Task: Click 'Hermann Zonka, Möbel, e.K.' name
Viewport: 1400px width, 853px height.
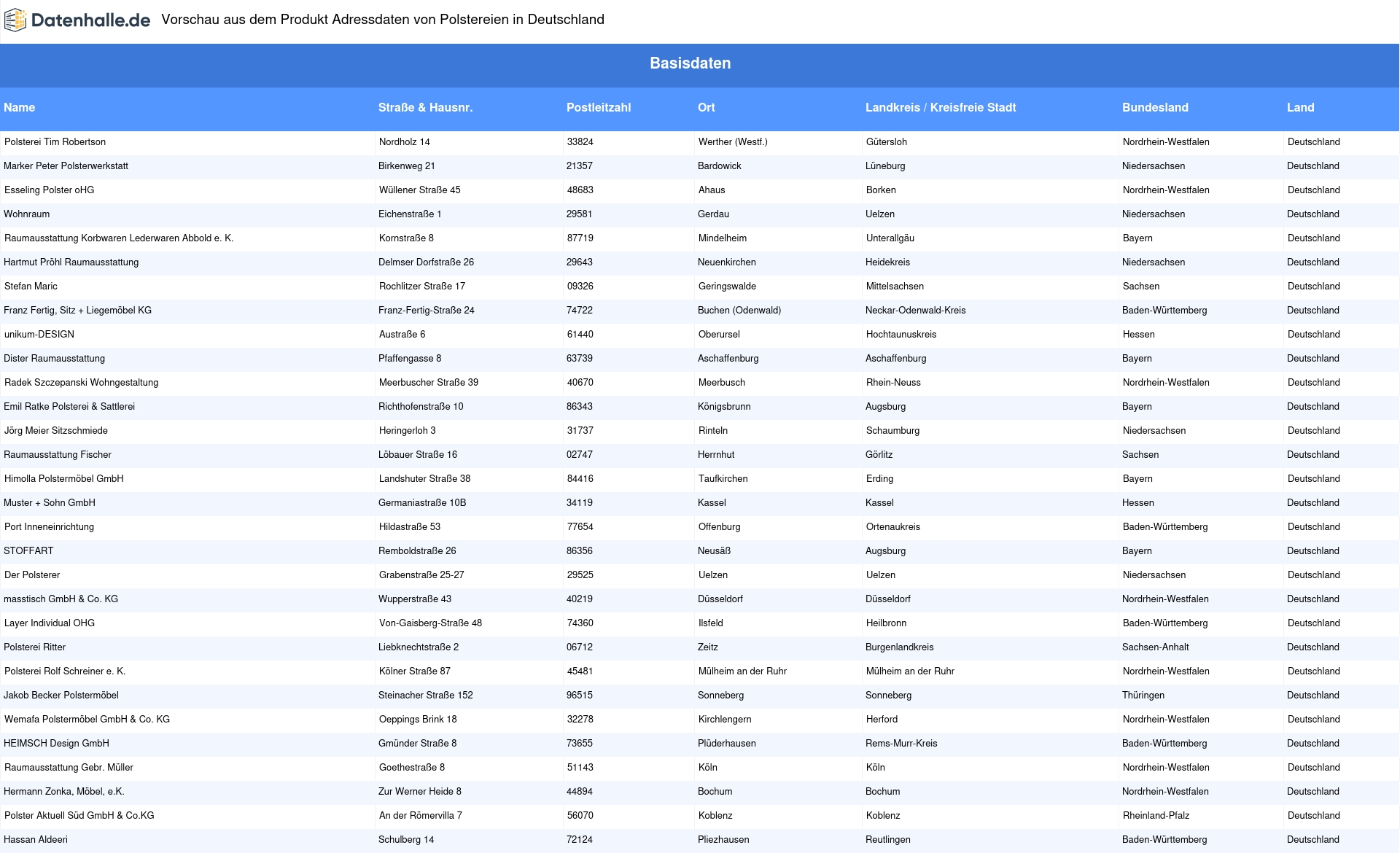Action: click(64, 792)
